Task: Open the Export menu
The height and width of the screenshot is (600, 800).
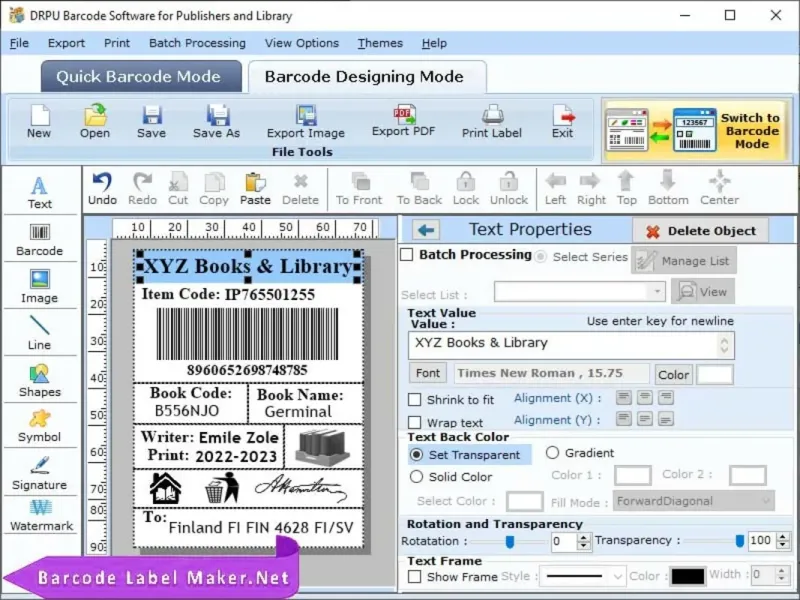Action: click(66, 43)
